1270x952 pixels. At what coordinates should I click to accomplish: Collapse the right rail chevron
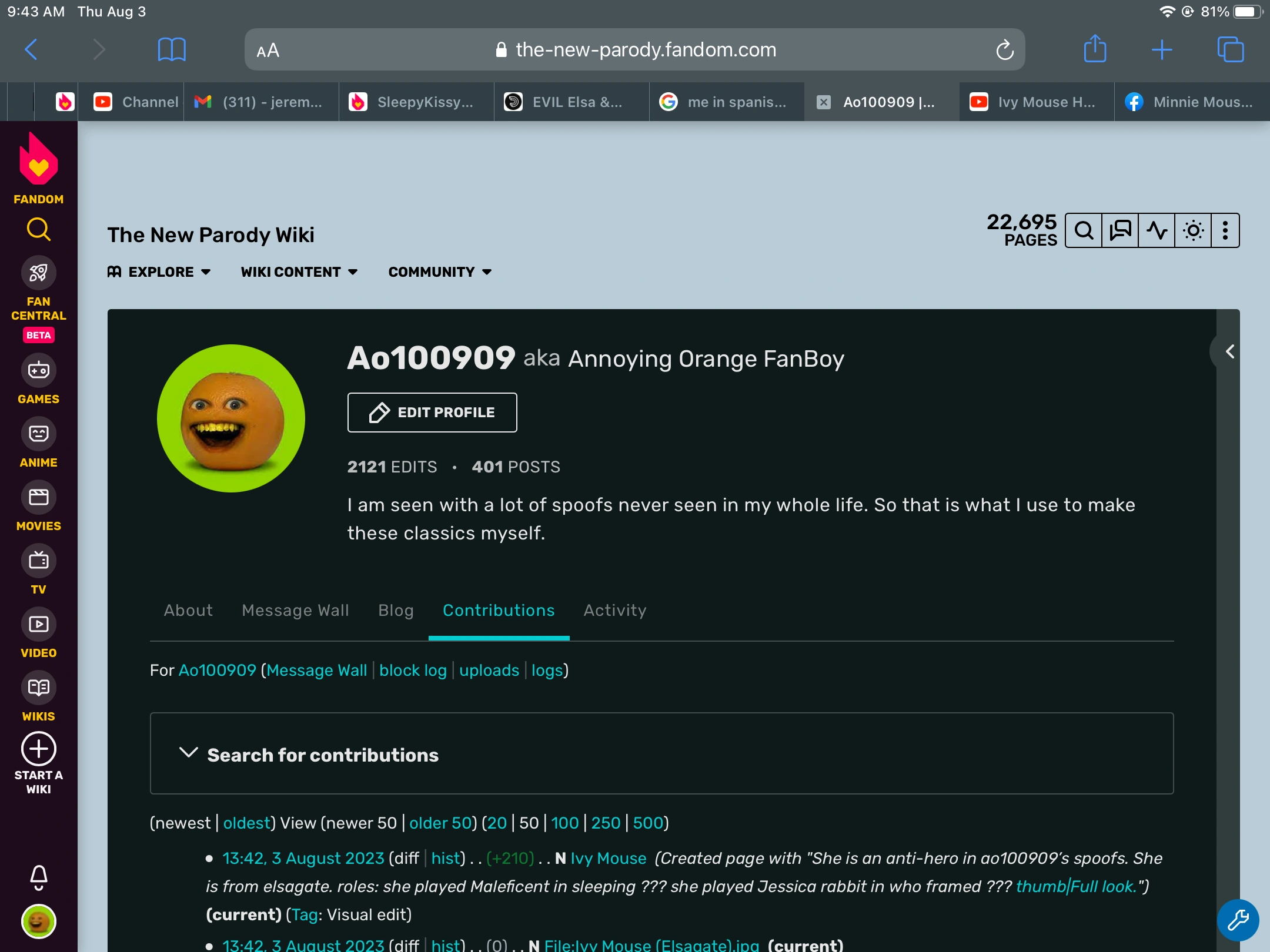(x=1229, y=351)
